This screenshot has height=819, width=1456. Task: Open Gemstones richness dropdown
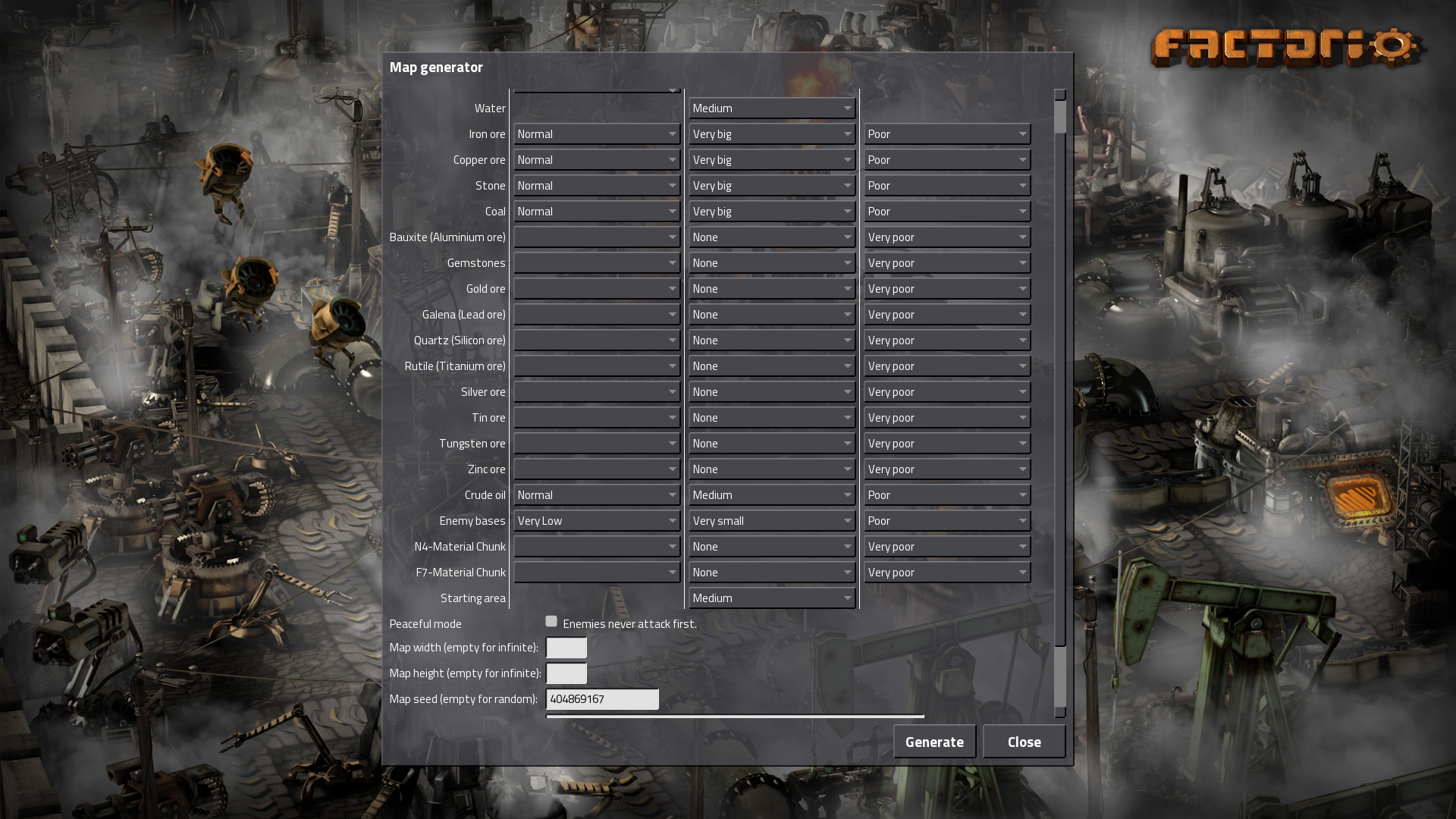947,263
